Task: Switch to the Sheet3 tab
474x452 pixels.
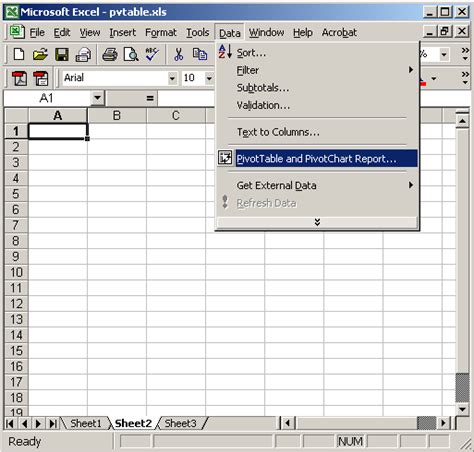Action: [180, 423]
